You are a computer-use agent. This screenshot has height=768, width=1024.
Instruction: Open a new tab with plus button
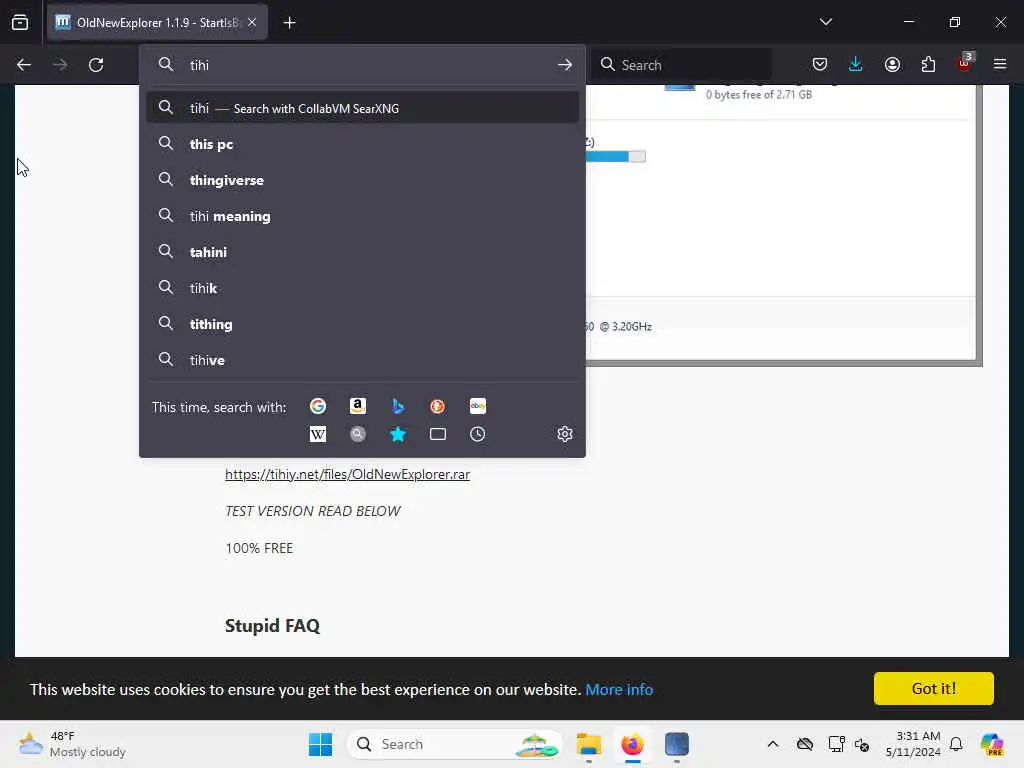[289, 23]
